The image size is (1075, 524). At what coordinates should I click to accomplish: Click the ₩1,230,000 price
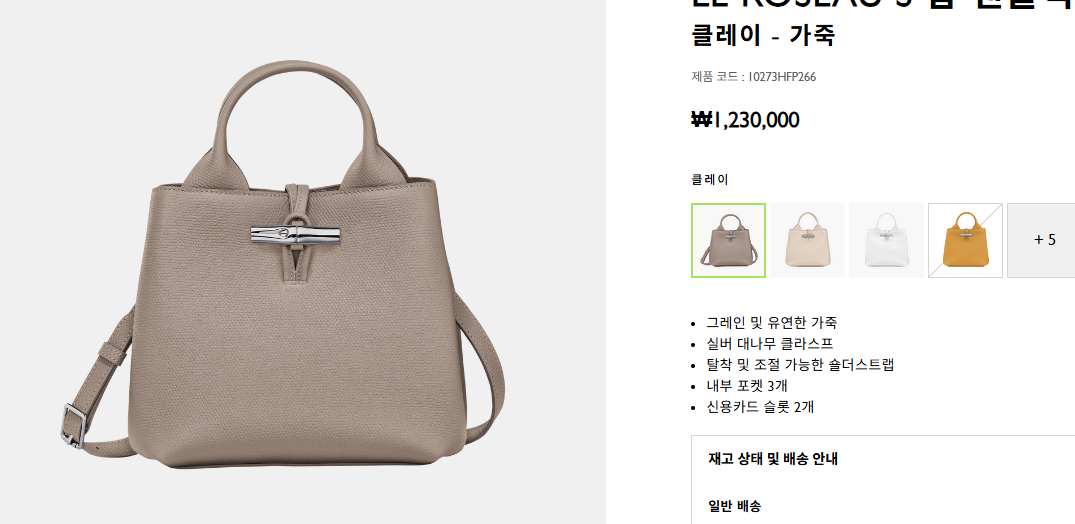coord(745,120)
